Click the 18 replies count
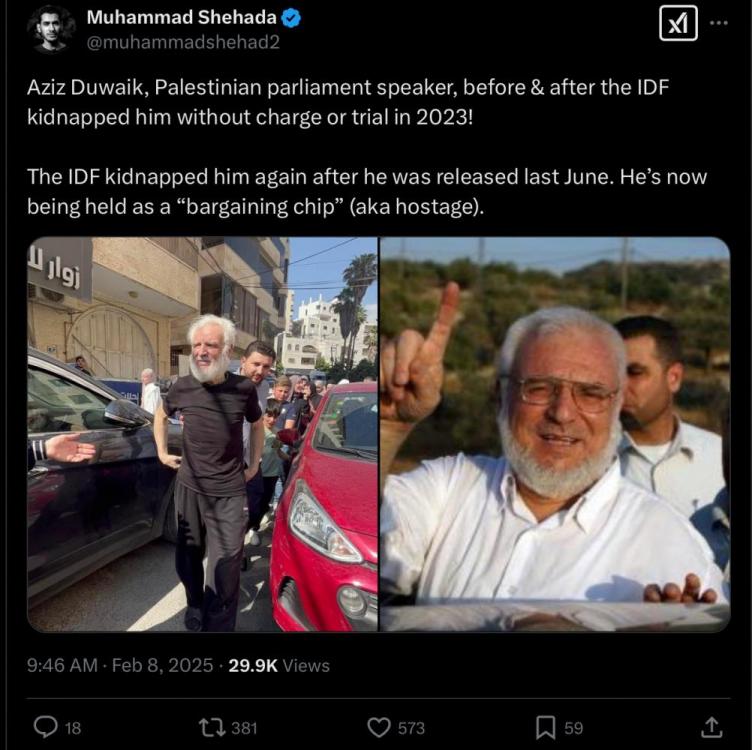The height and width of the screenshot is (750, 752). click(x=73, y=728)
